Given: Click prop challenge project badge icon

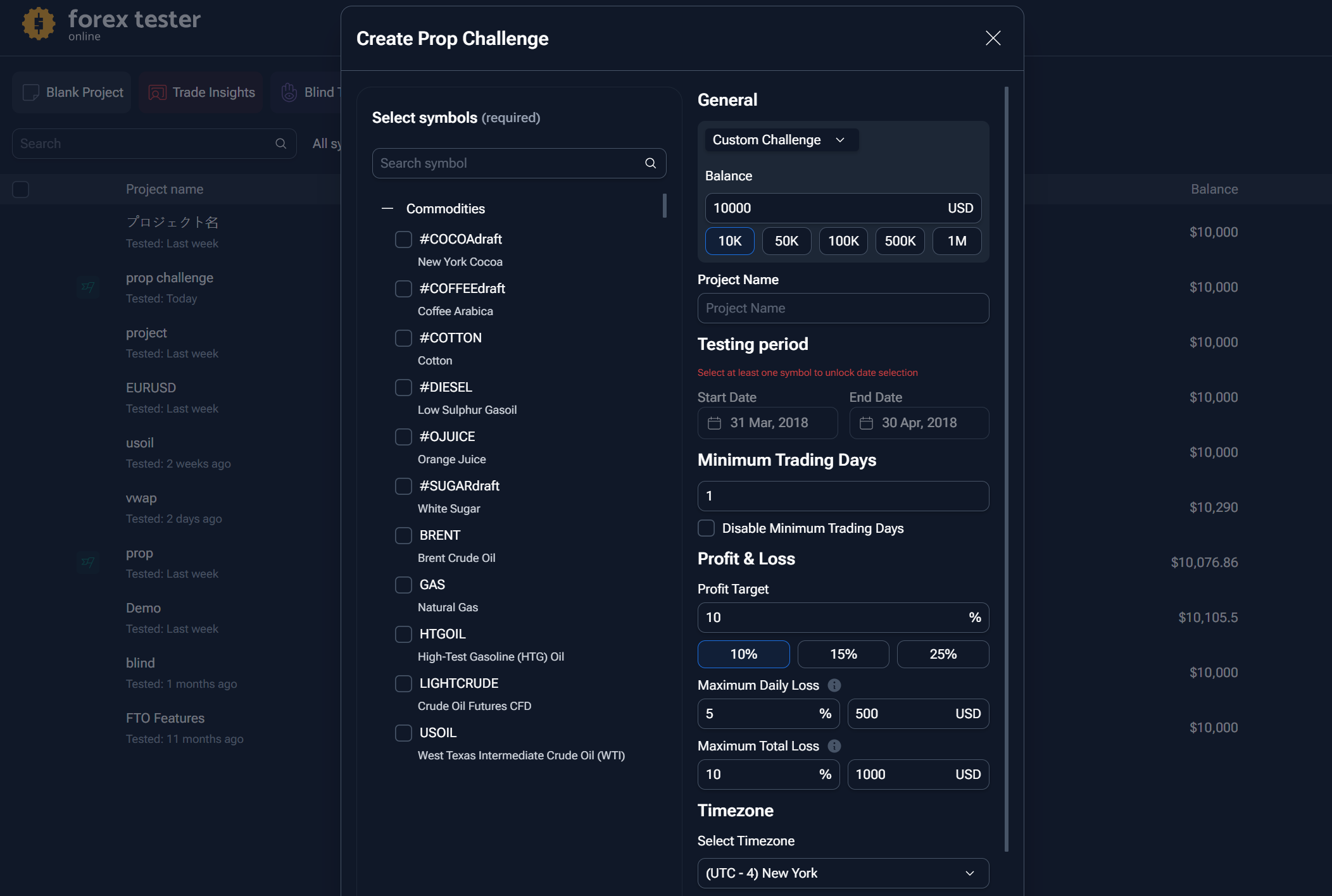Looking at the screenshot, I should coord(88,287).
